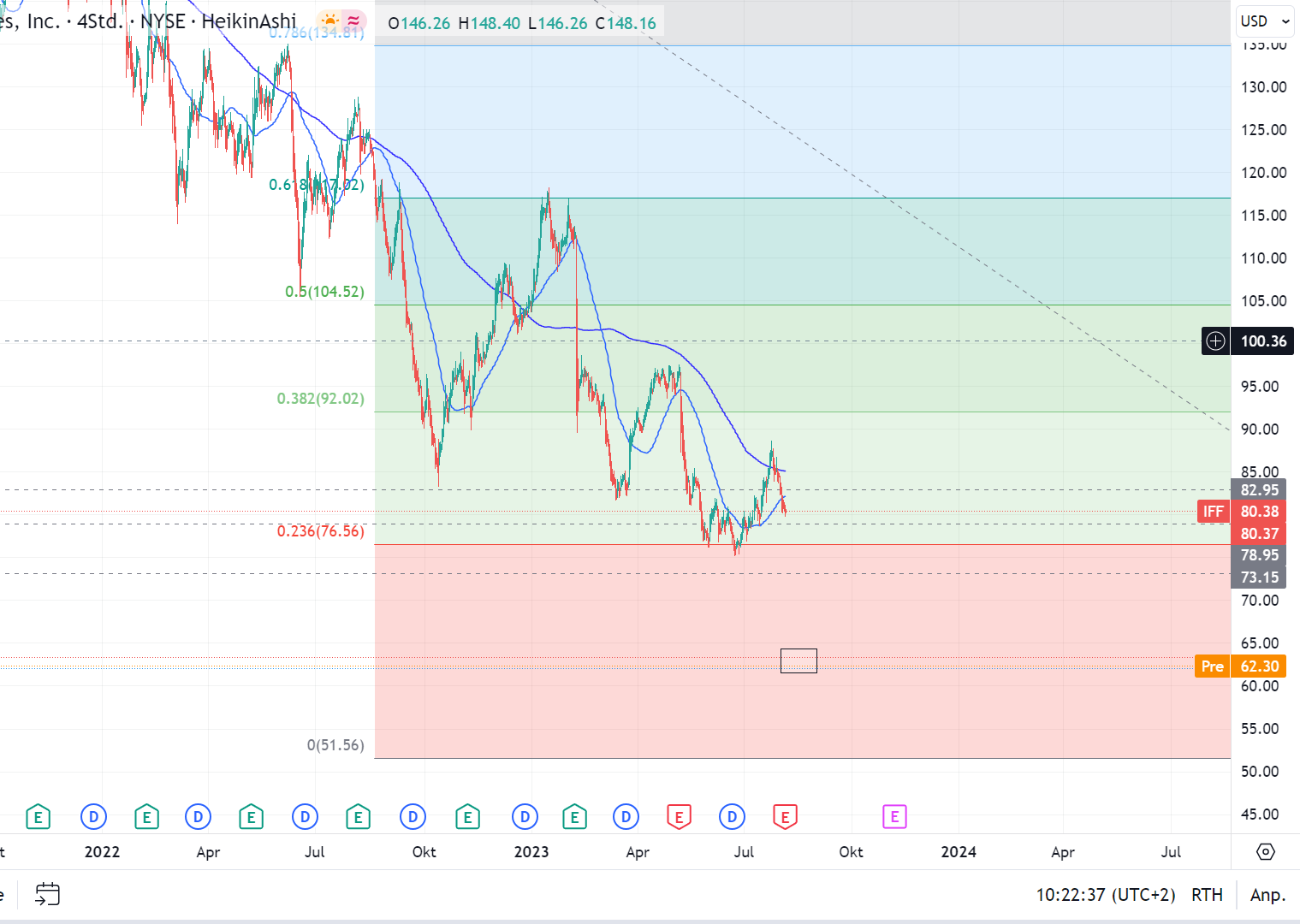Click the plus icon beside 100.36
The width and height of the screenshot is (1300, 924).
click(x=1215, y=341)
